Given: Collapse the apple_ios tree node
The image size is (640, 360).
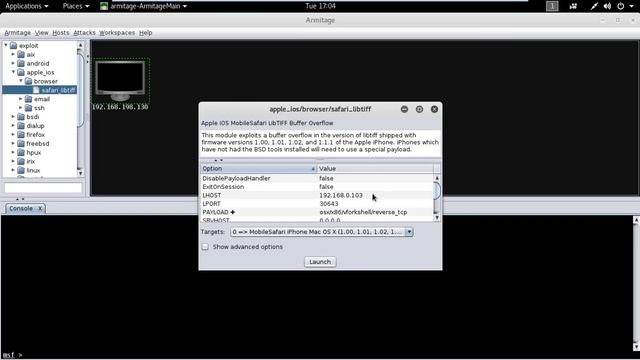Looking at the screenshot, I should coord(13,72).
